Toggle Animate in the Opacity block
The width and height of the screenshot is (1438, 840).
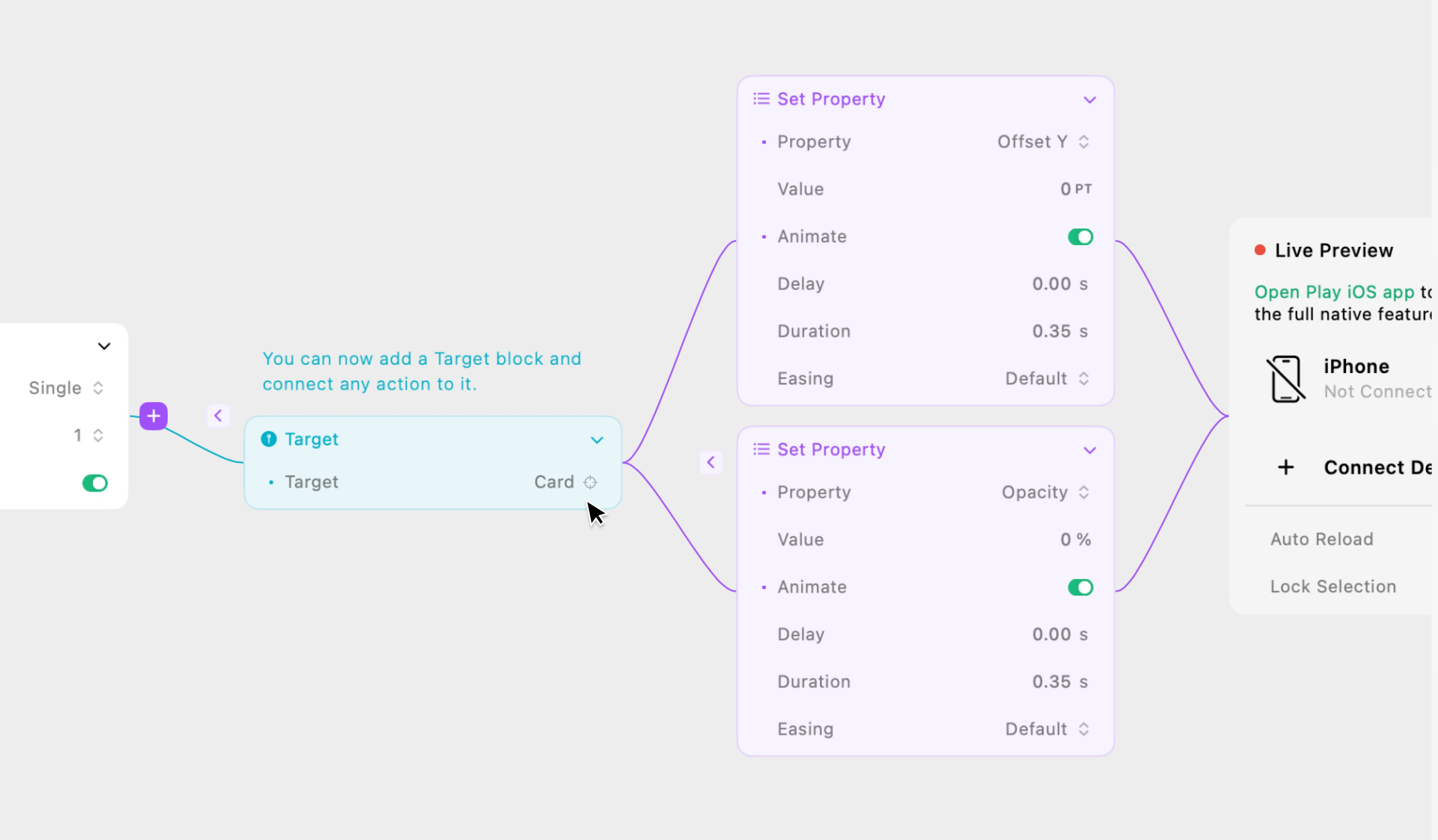(1080, 587)
